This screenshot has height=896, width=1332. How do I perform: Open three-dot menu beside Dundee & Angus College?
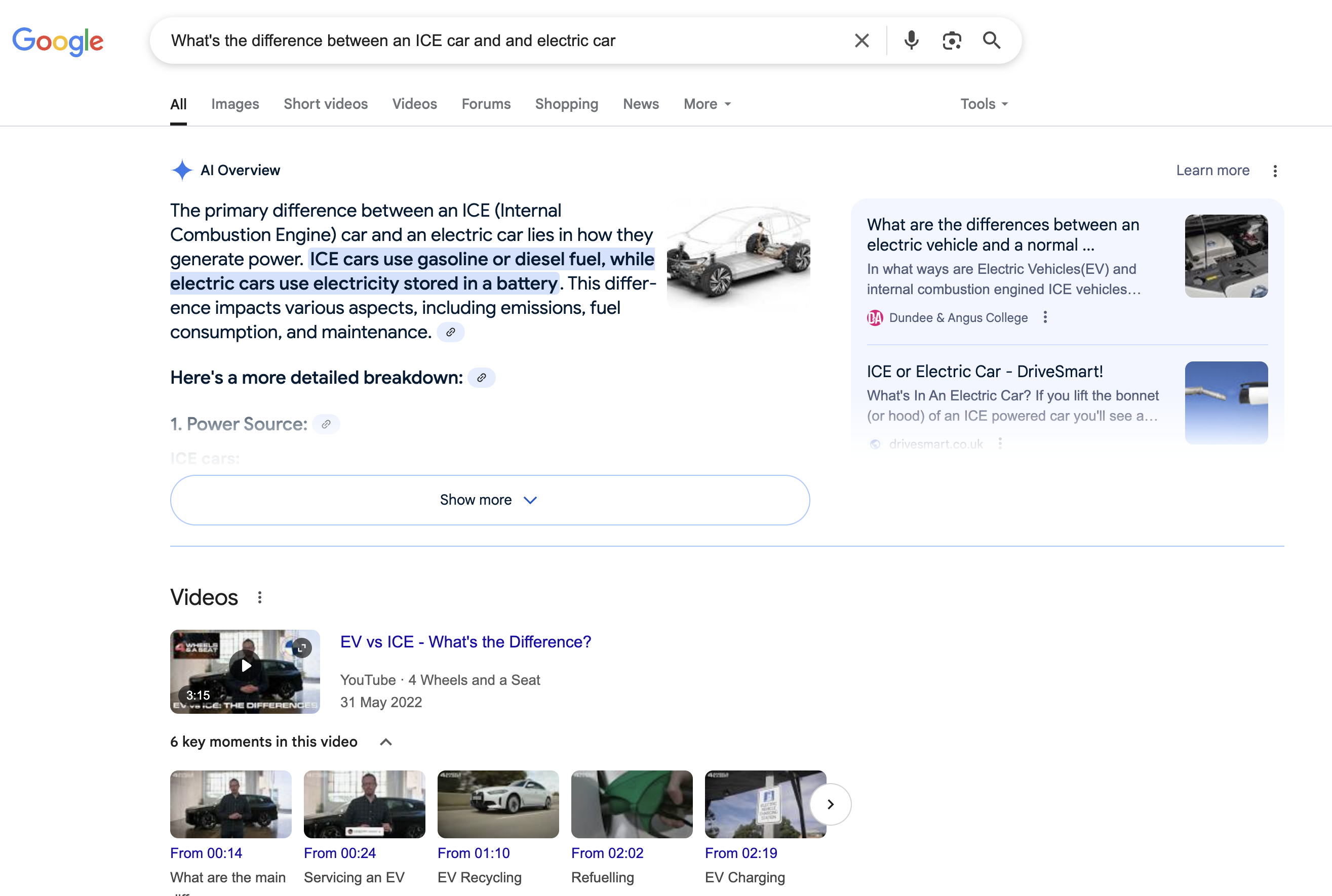coord(1045,317)
